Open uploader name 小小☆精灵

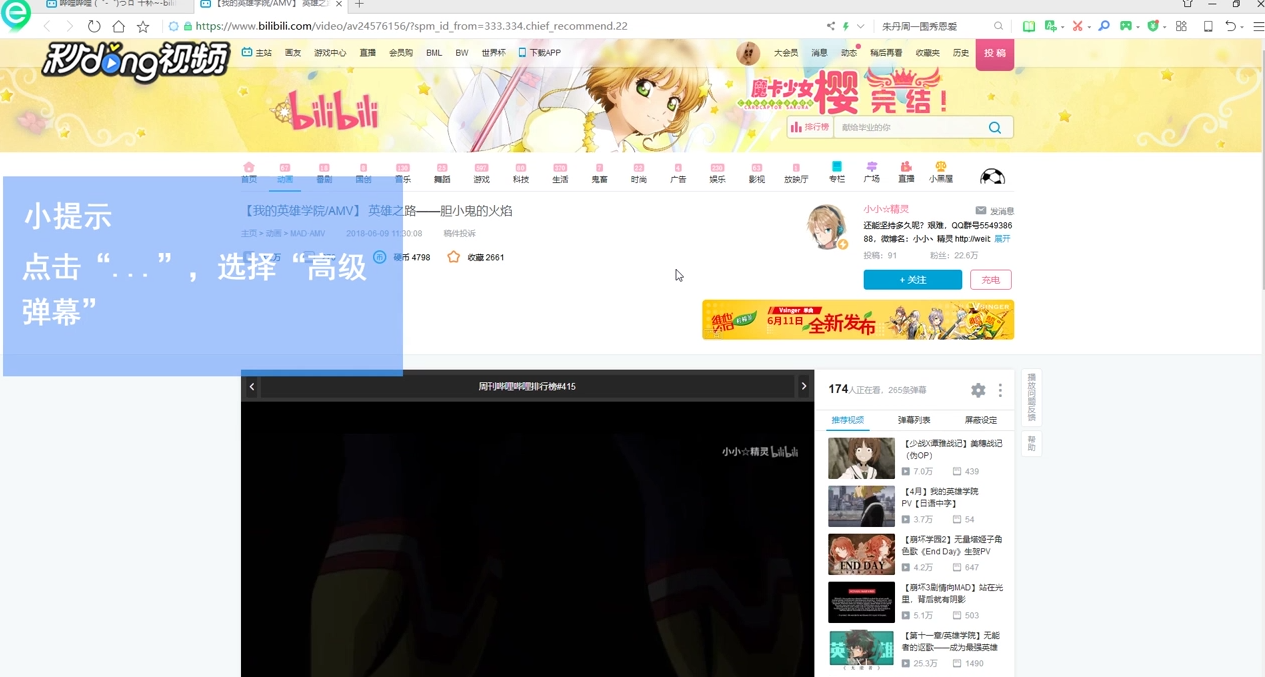point(886,209)
